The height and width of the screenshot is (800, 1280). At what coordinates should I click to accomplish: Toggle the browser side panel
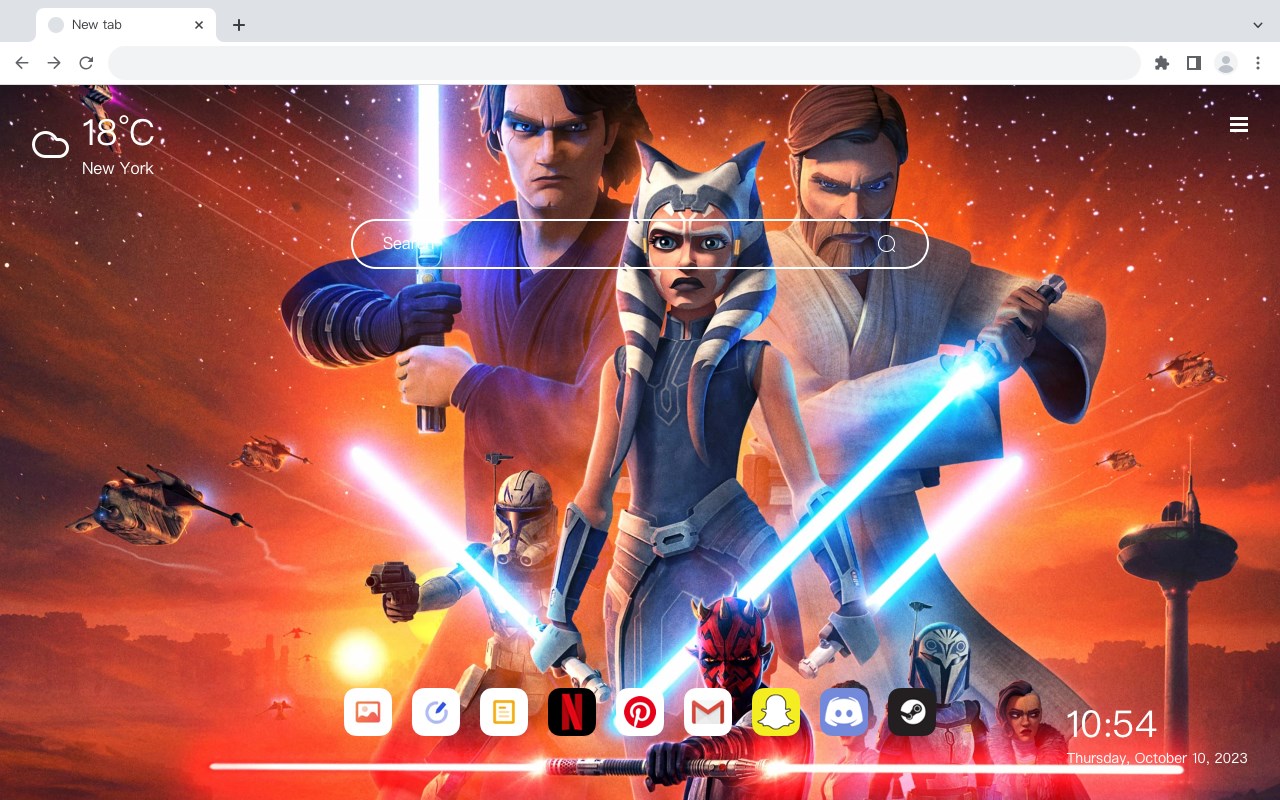pos(1193,63)
